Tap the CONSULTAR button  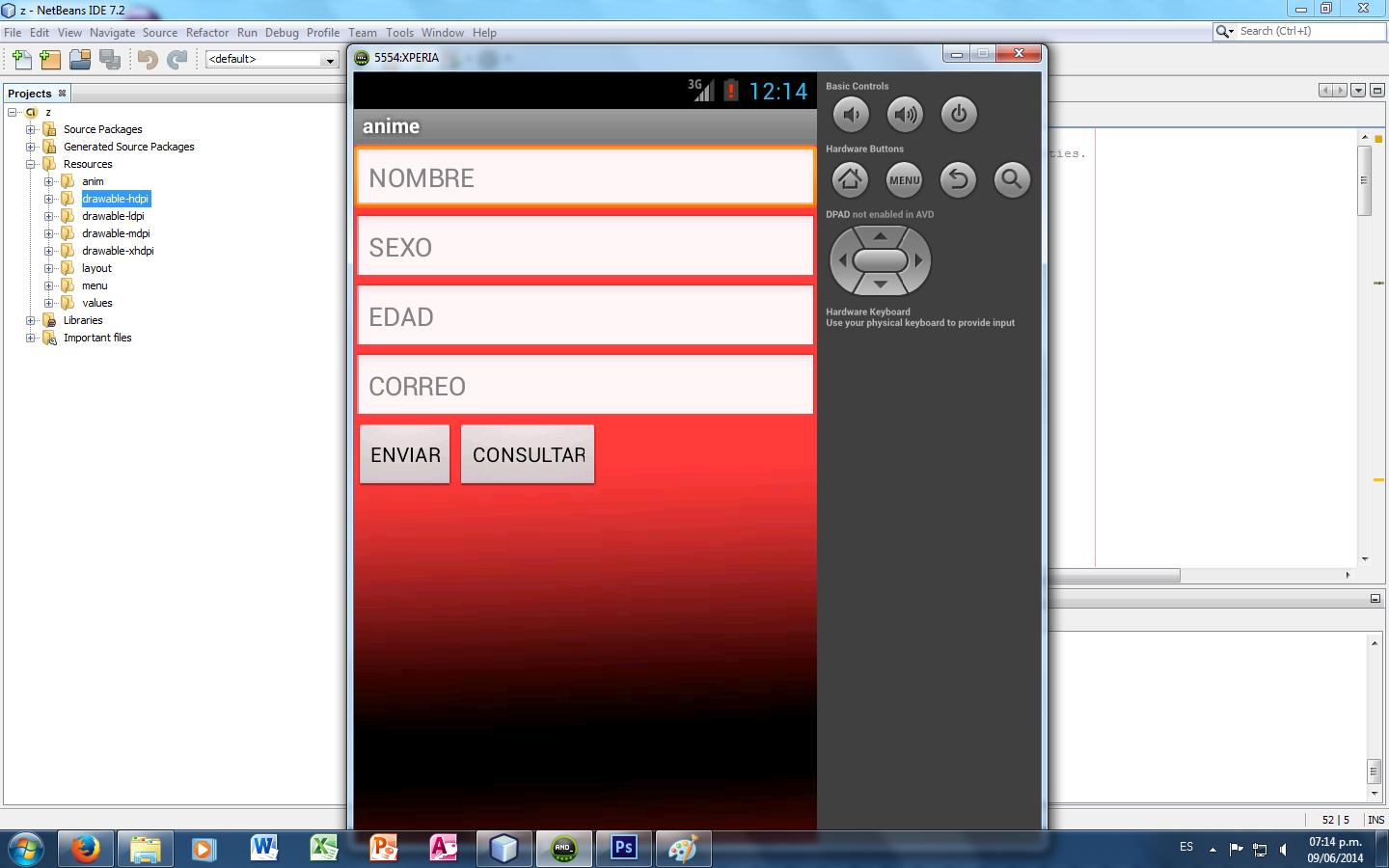pyautogui.click(x=528, y=454)
